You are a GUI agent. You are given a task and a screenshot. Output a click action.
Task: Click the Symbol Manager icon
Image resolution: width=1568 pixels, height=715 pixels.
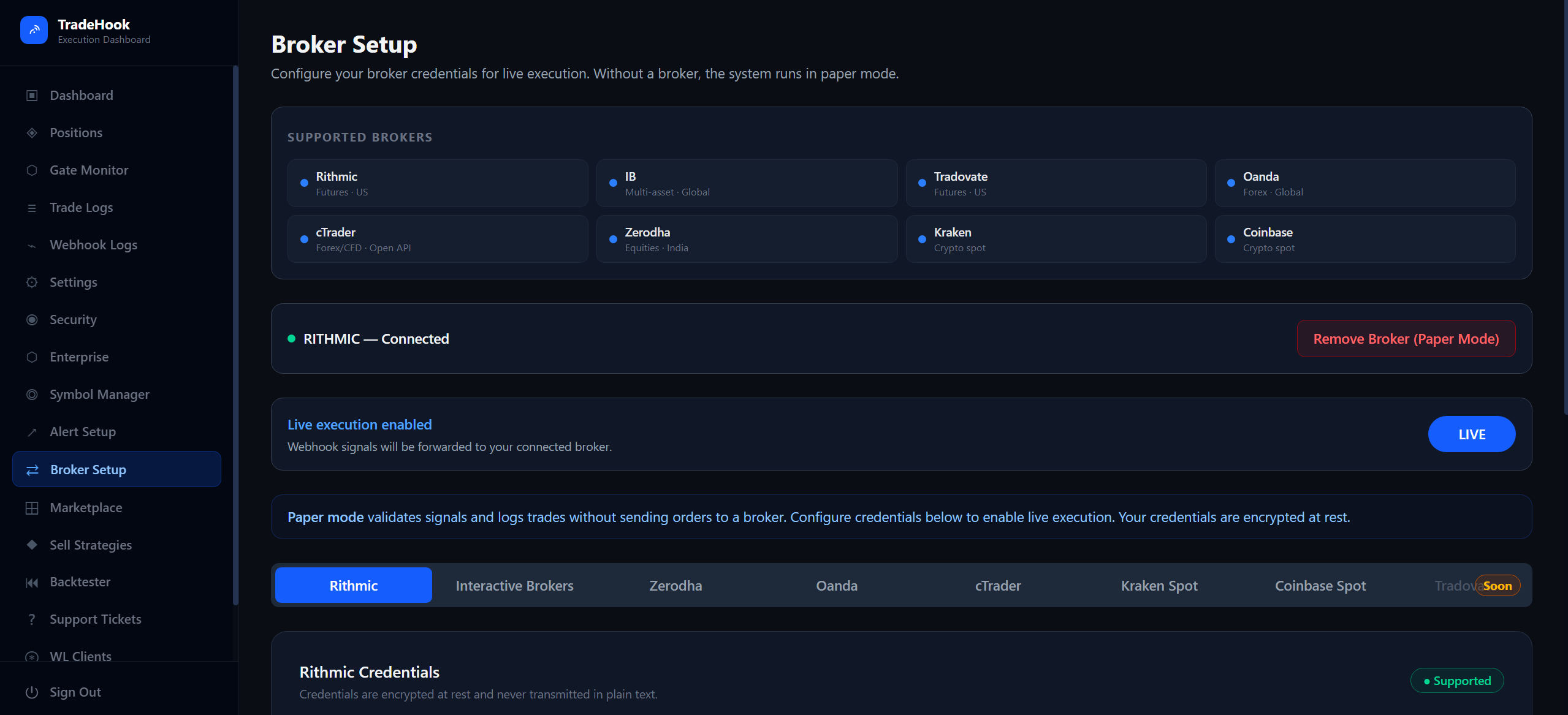[x=32, y=395]
